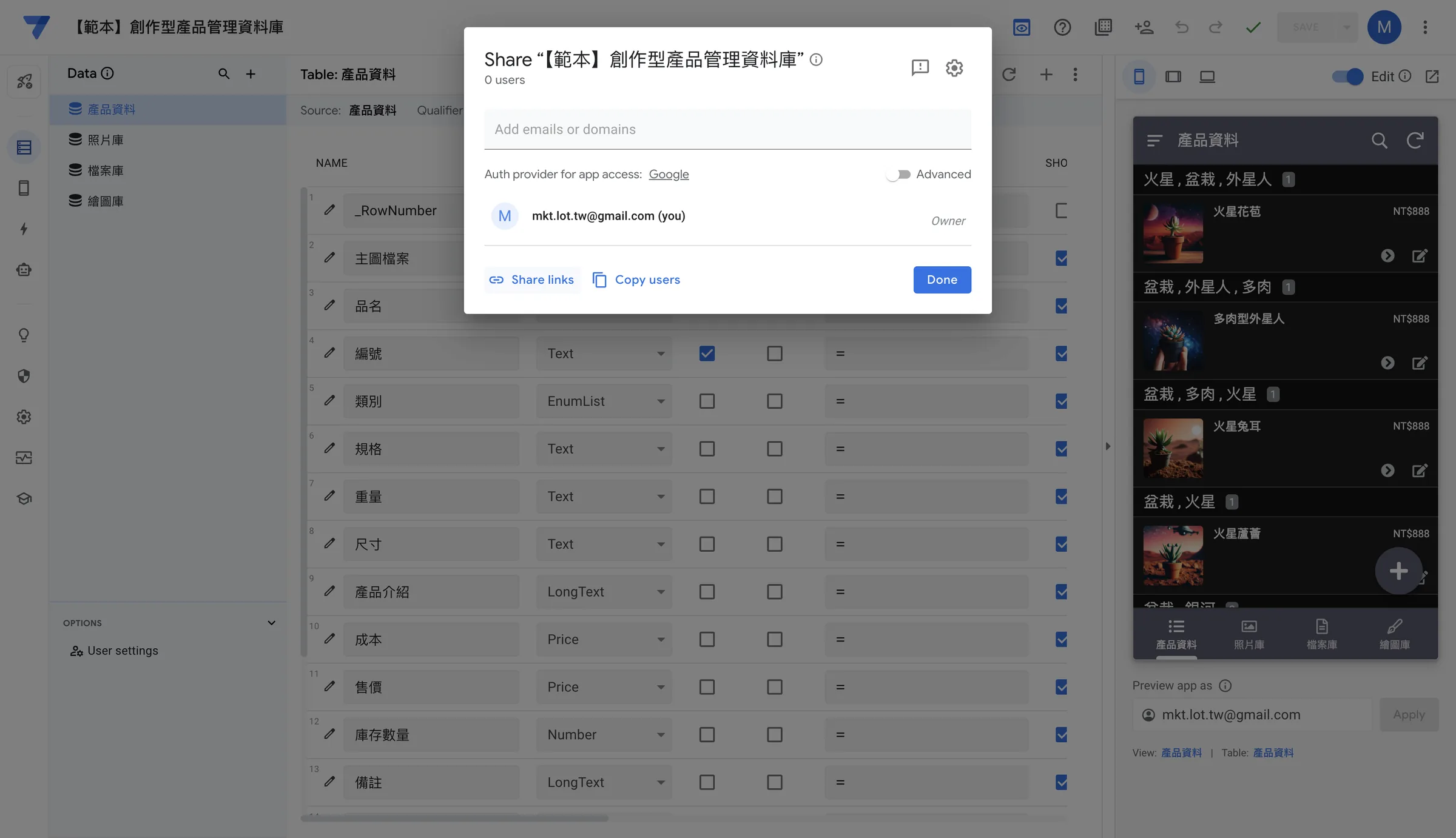Switch to the 檔案庫 tab in the preview

1322,634
